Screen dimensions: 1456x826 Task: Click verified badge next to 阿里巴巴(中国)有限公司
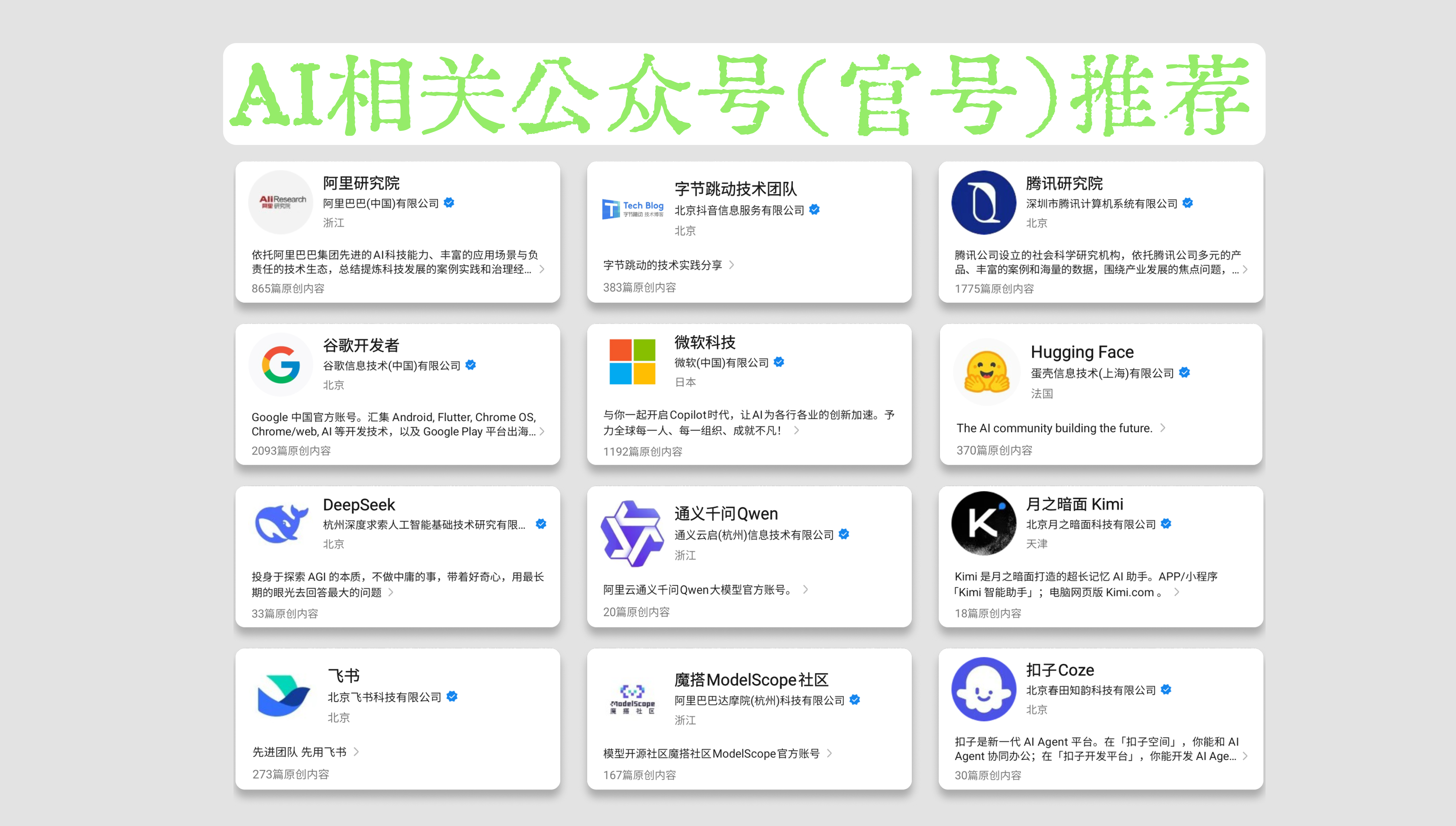[x=449, y=202]
